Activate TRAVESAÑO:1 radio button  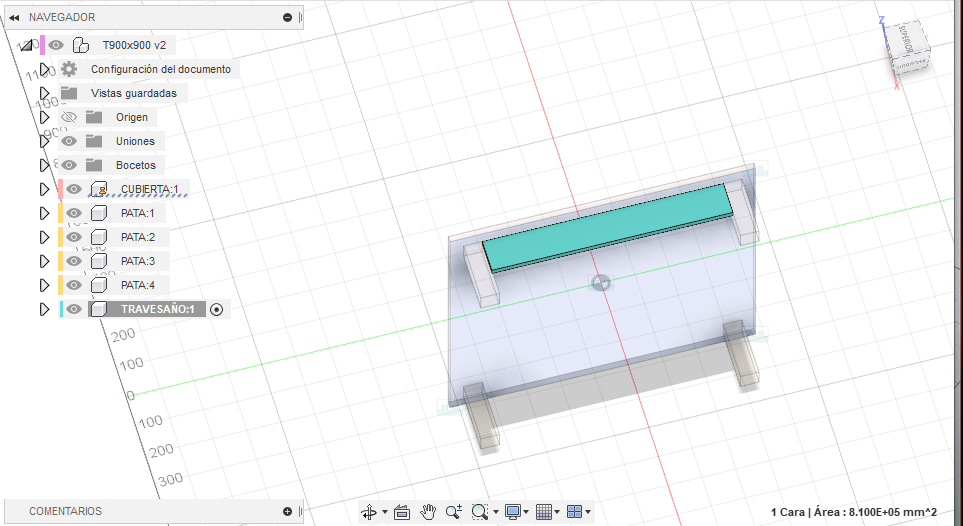pos(217,309)
